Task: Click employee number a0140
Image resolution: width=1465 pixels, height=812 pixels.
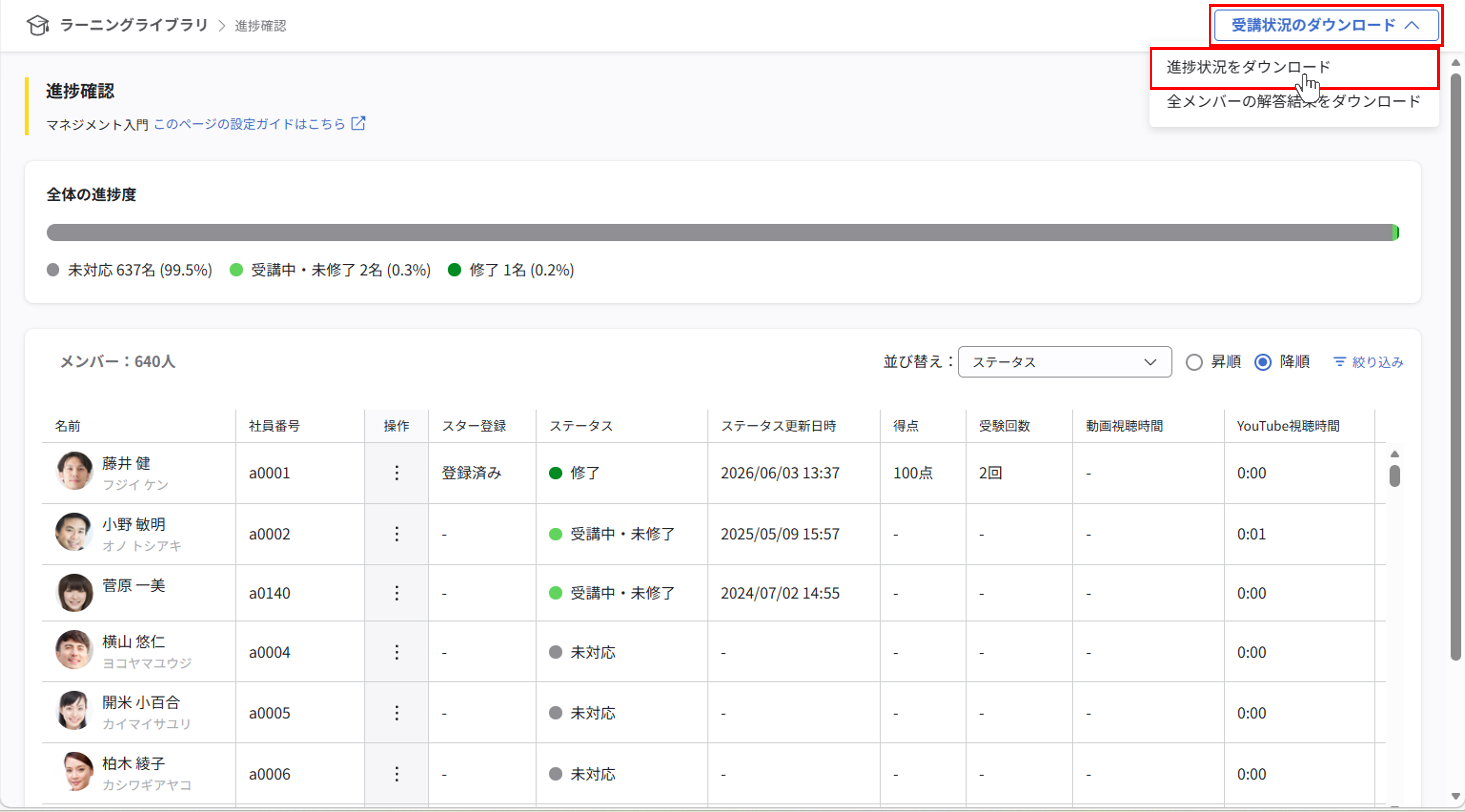Action: 270,593
